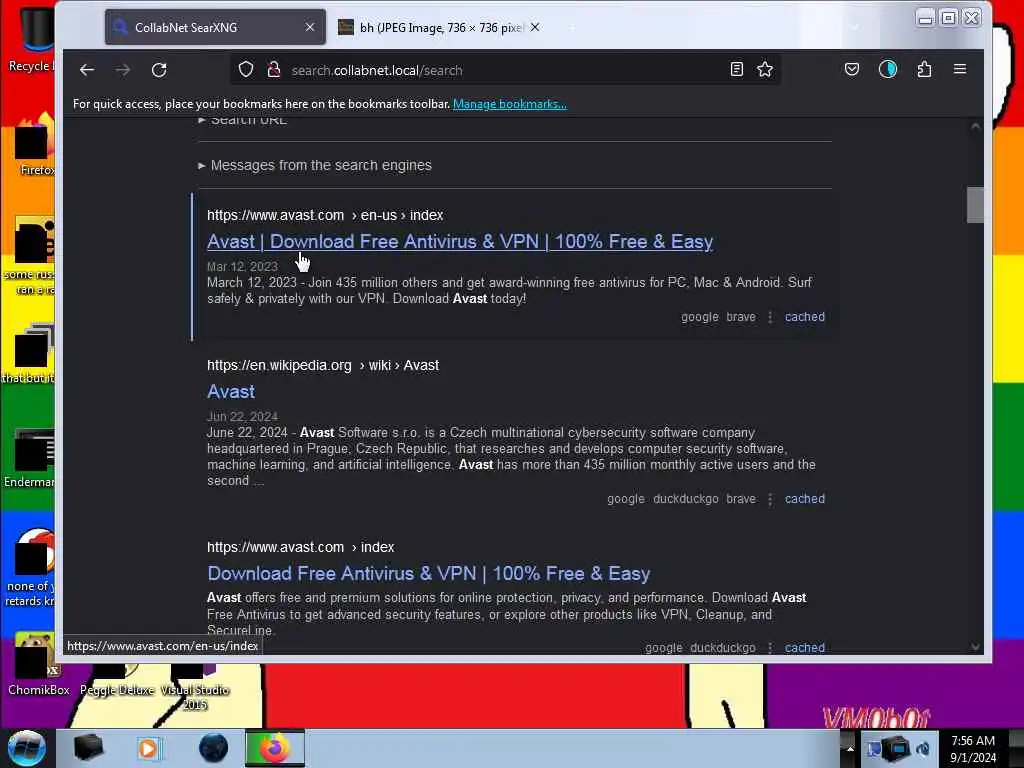
Task: Select the Peggle Deluxe desktop icon
Action: (x=117, y=679)
